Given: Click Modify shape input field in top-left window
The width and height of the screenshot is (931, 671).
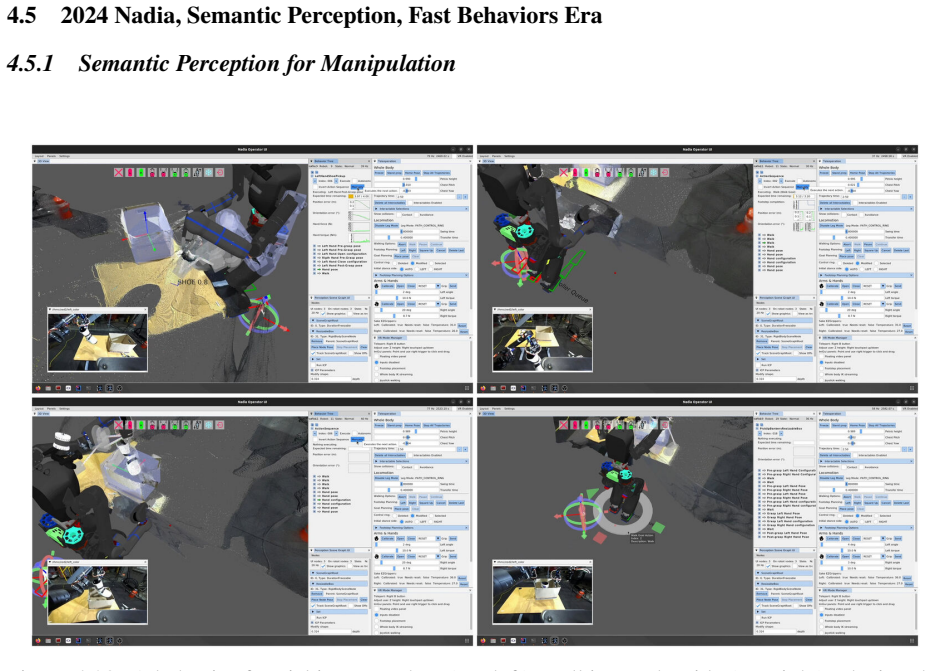Looking at the screenshot, I should (x=331, y=379).
